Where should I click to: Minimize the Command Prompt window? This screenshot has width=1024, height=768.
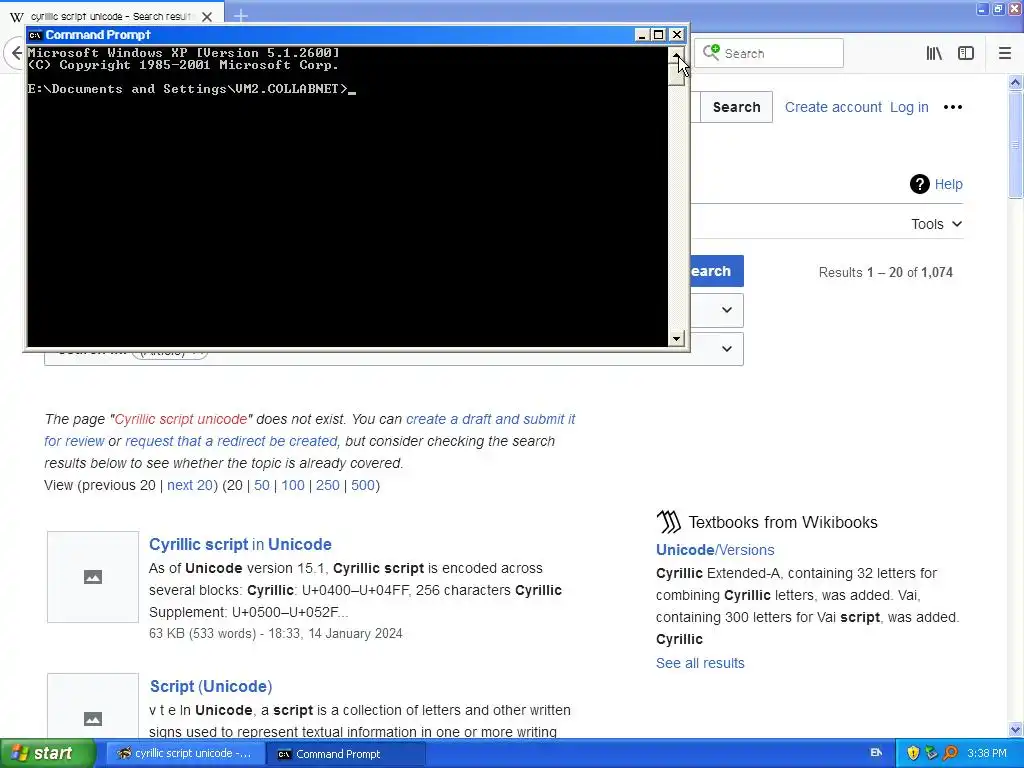(641, 35)
